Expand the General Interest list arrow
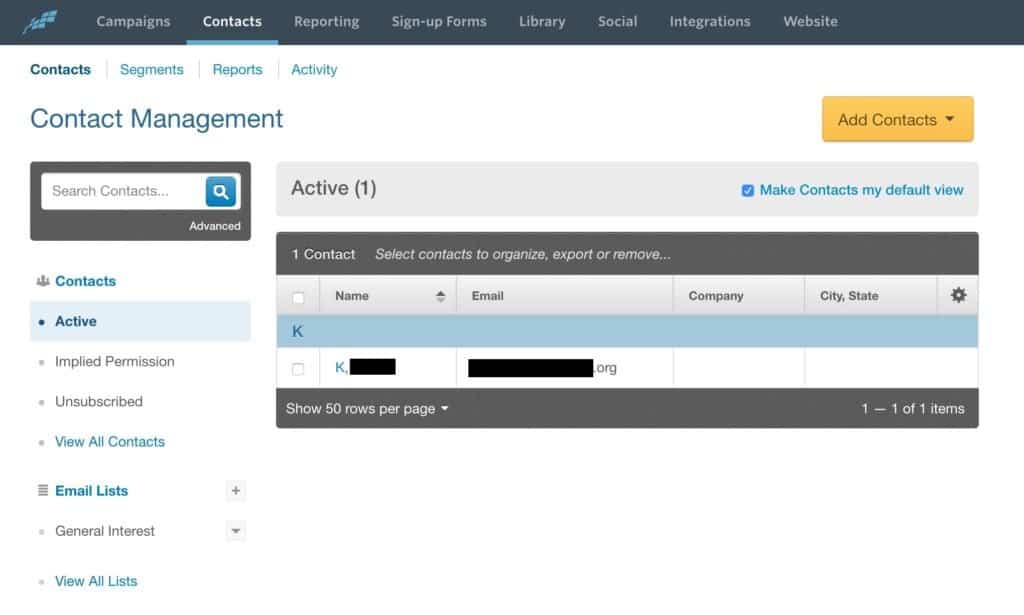The height and width of the screenshot is (615, 1024). point(236,531)
